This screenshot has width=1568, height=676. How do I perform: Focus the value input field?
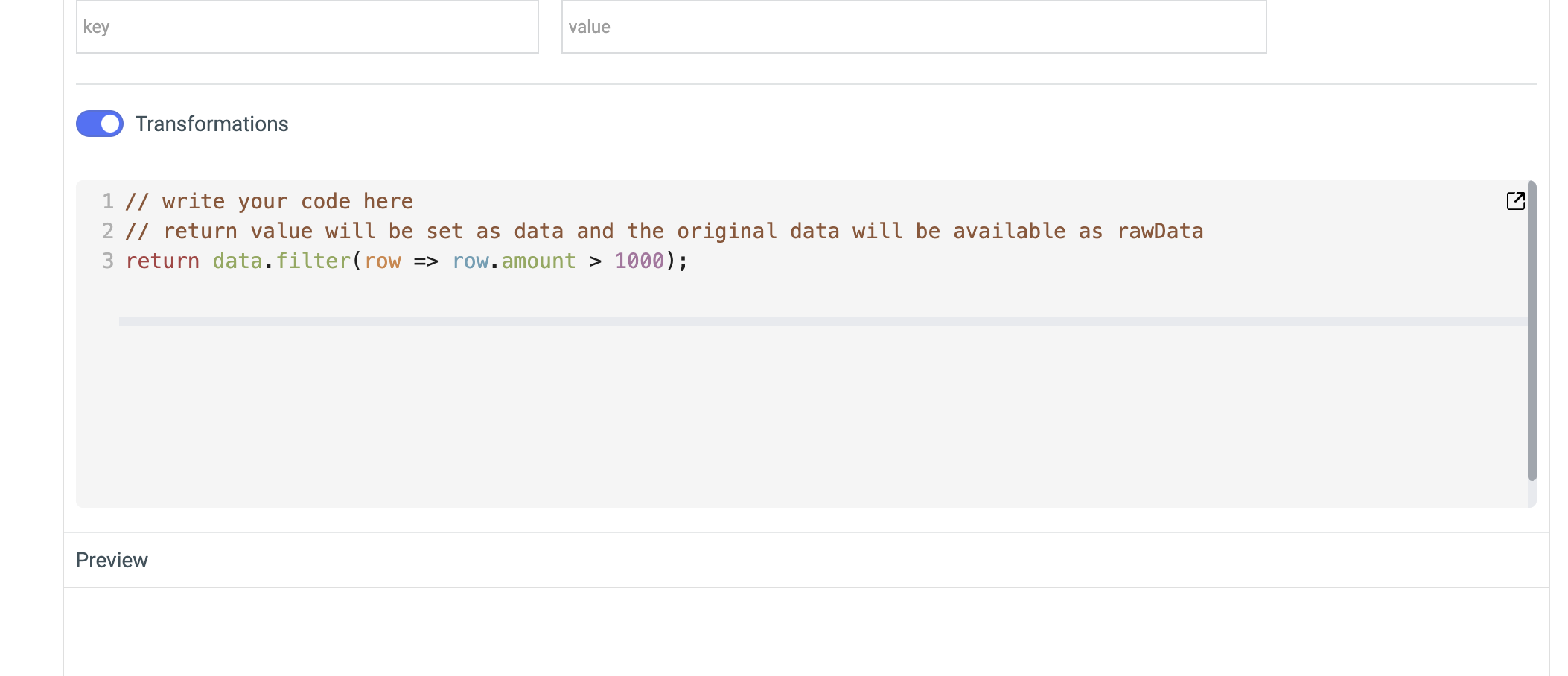(914, 27)
